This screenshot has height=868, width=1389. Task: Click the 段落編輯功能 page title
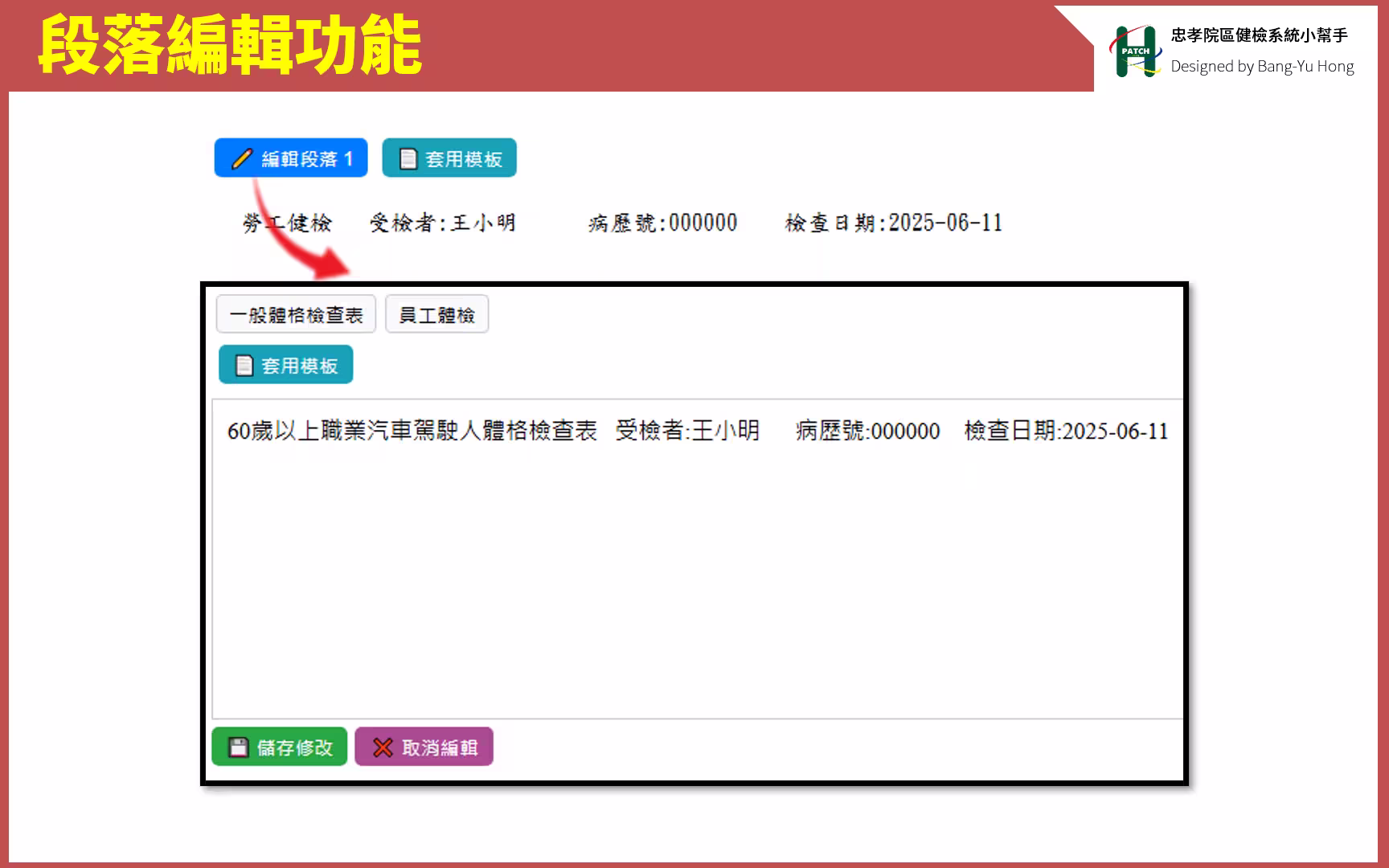coord(230,46)
